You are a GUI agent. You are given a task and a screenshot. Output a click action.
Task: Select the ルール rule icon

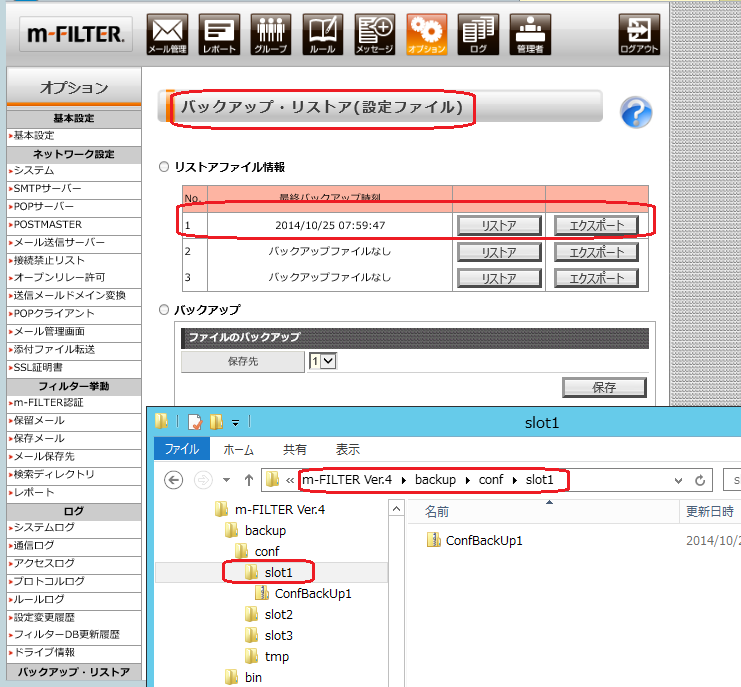(x=322, y=34)
